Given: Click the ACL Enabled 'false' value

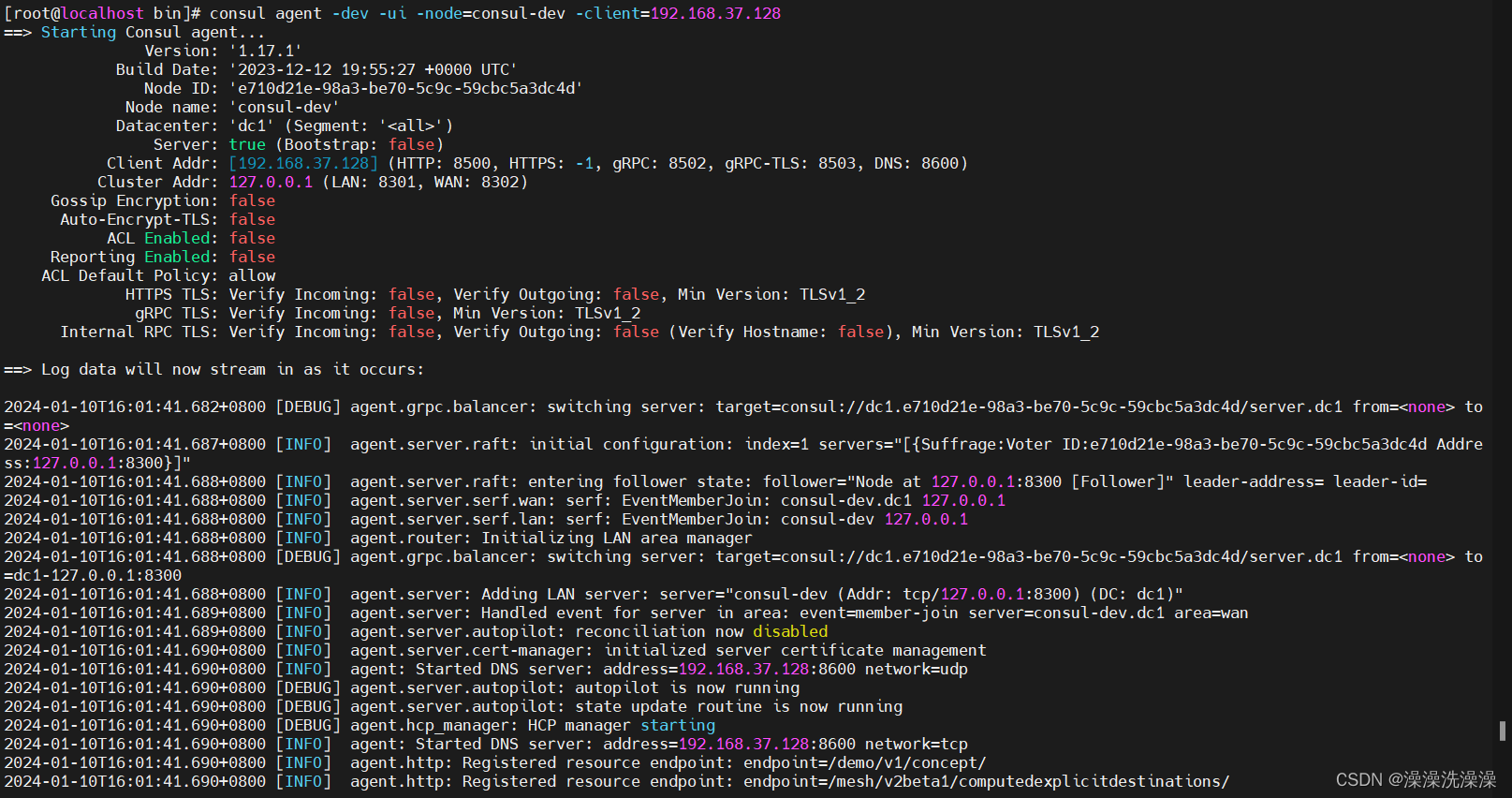Looking at the screenshot, I should [252, 238].
